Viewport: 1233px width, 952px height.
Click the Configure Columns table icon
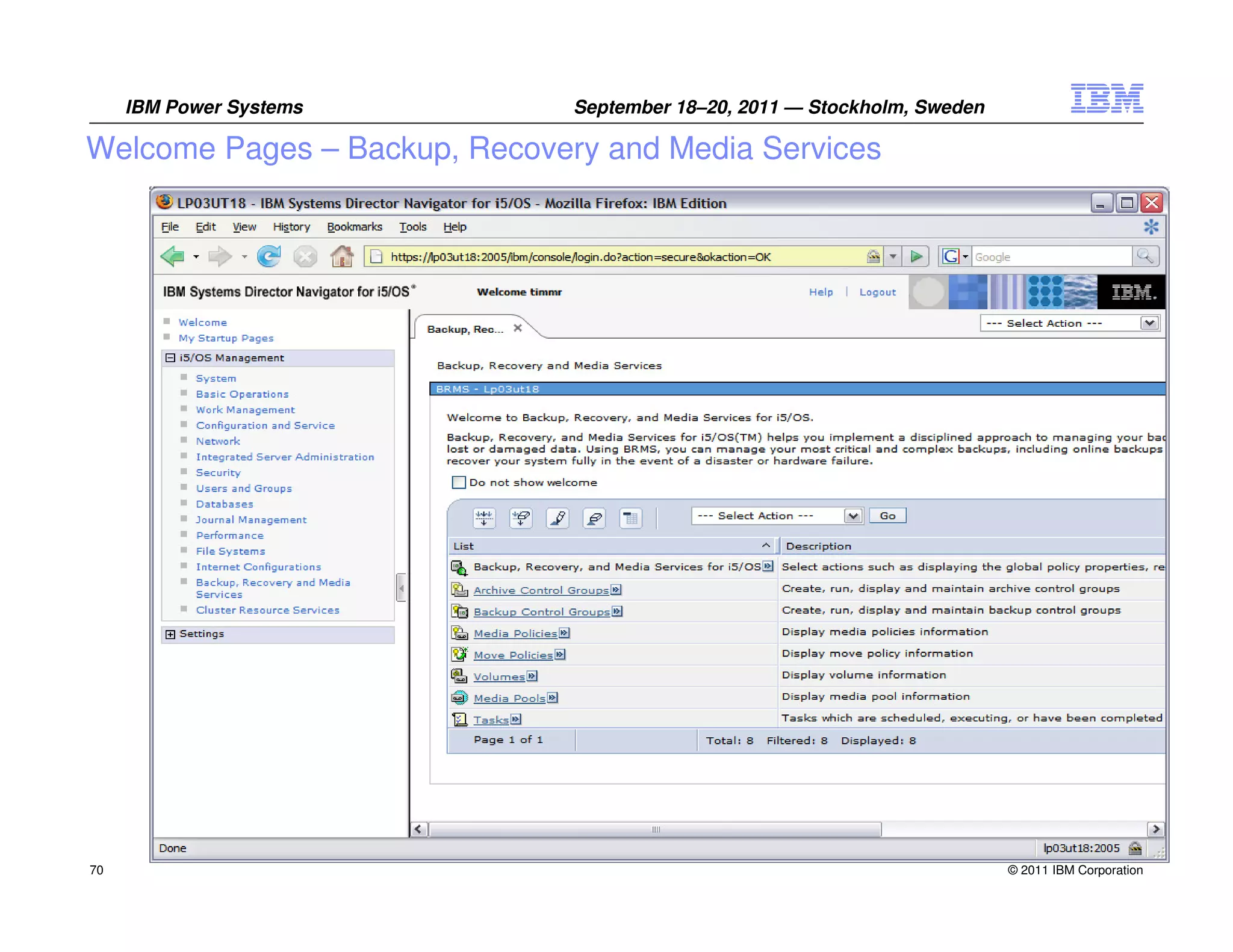click(630, 518)
